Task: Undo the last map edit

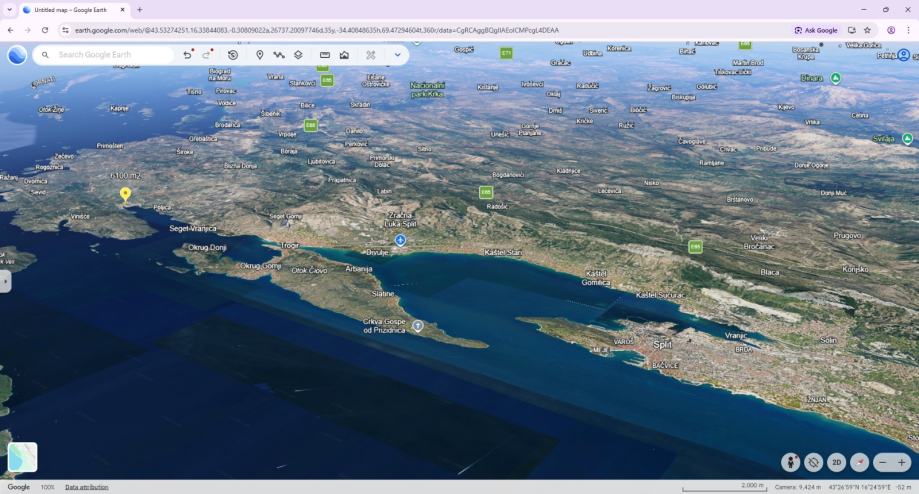Action: pos(188,55)
